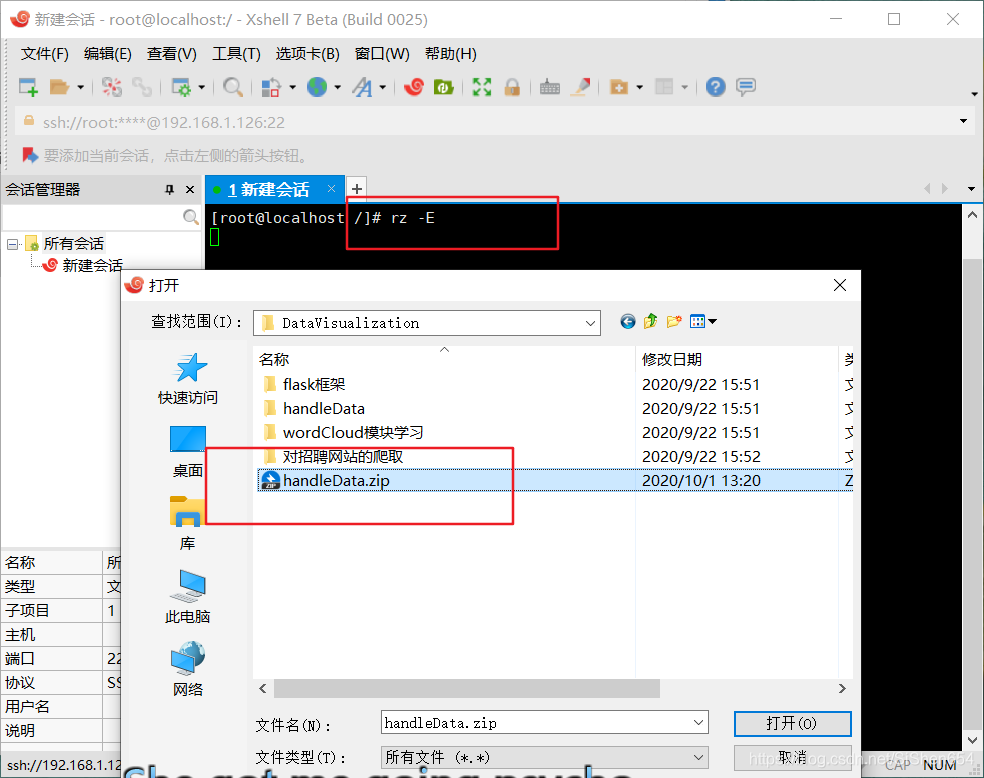The image size is (984, 778).
Task: Click the Disconnect toolbar icon
Action: (x=112, y=87)
